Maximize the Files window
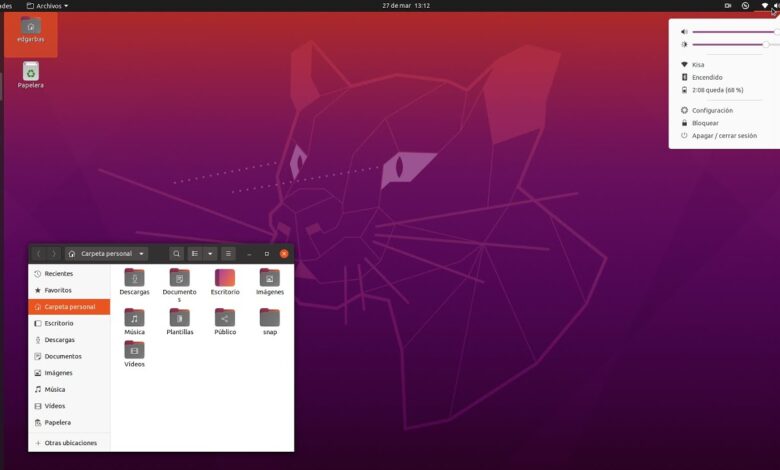This screenshot has width=780, height=470. [267, 254]
